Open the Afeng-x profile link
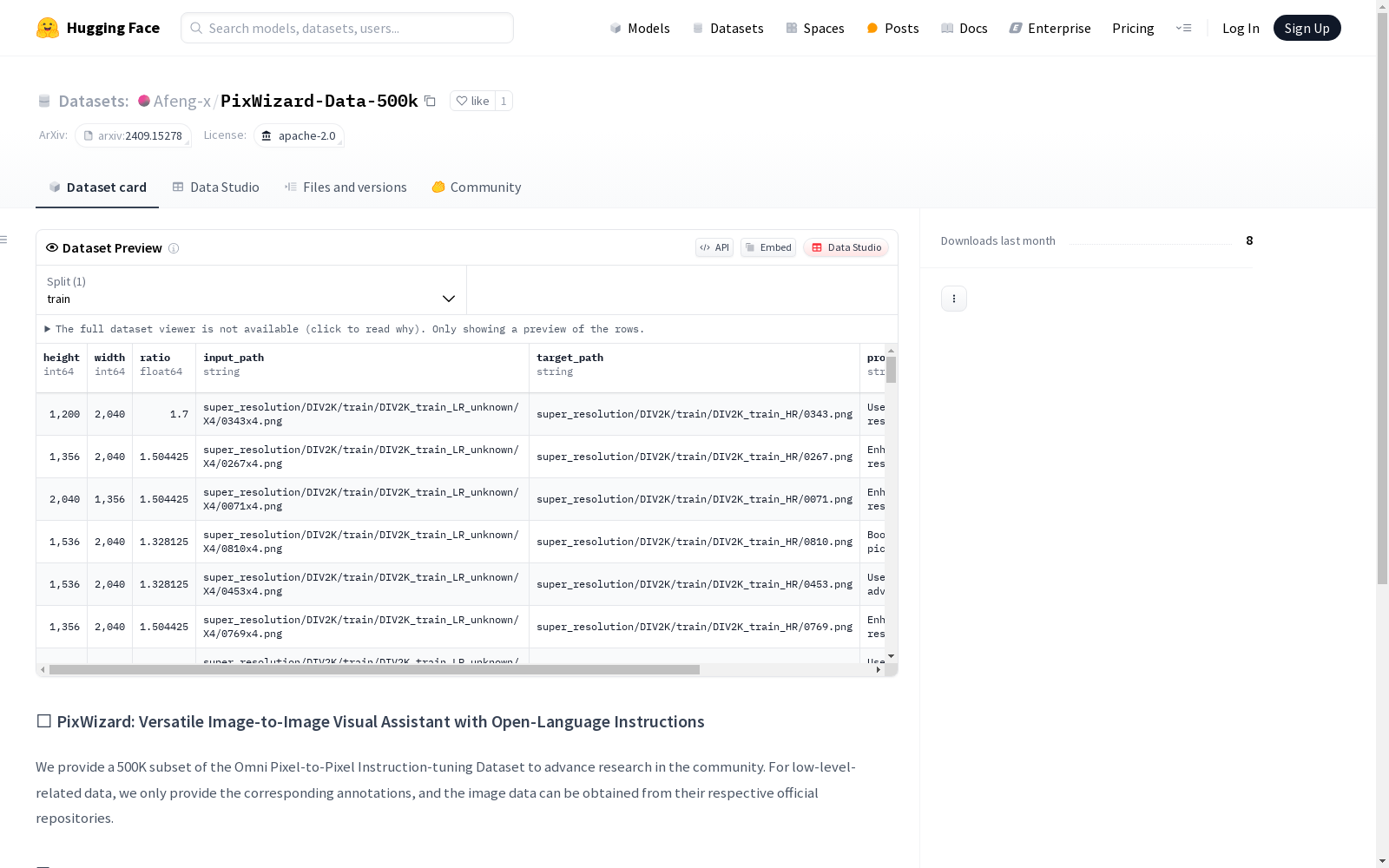 pyautogui.click(x=181, y=101)
